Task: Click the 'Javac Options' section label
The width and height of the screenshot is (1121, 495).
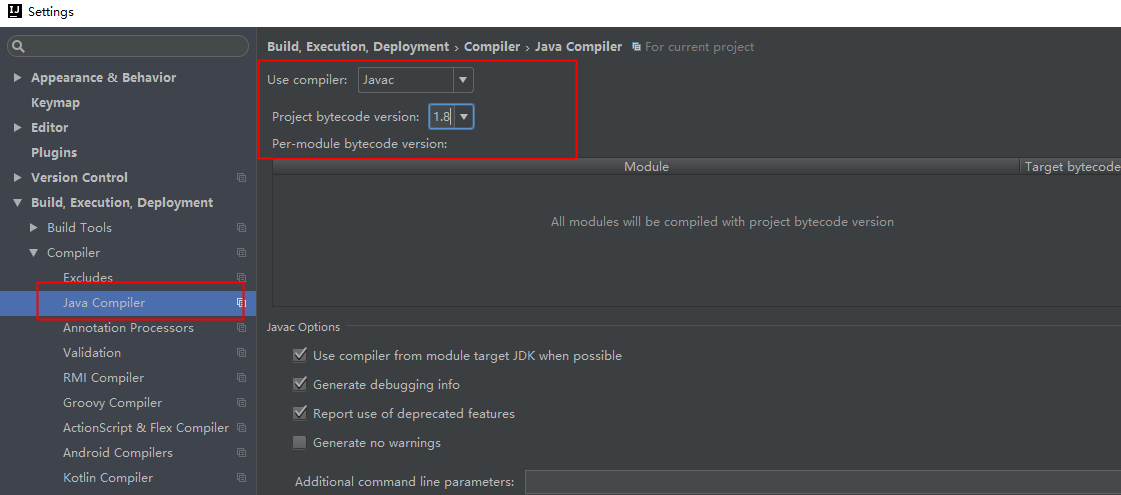Action: click(x=303, y=327)
